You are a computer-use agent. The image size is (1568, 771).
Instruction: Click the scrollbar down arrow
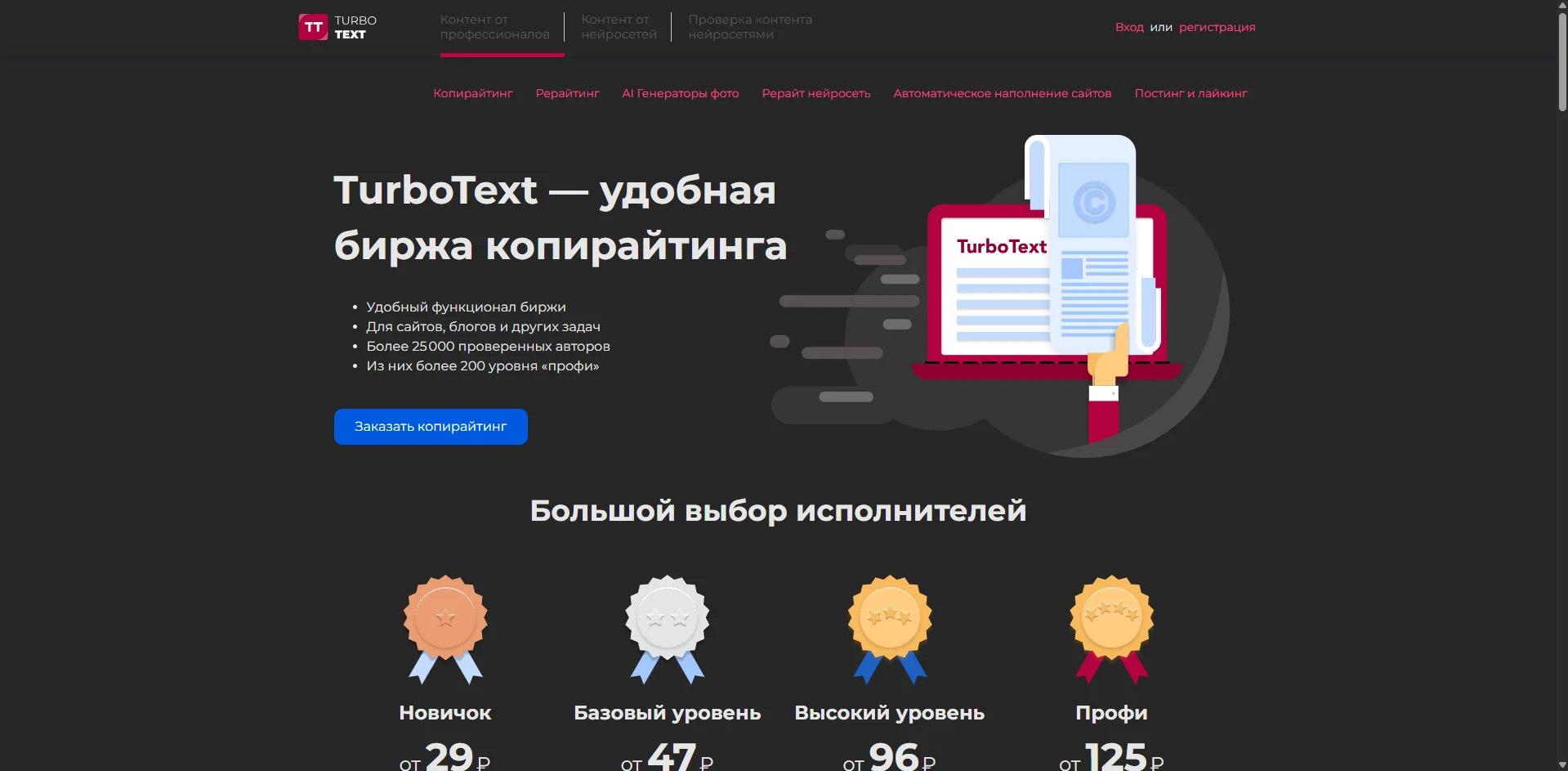(x=1561, y=765)
